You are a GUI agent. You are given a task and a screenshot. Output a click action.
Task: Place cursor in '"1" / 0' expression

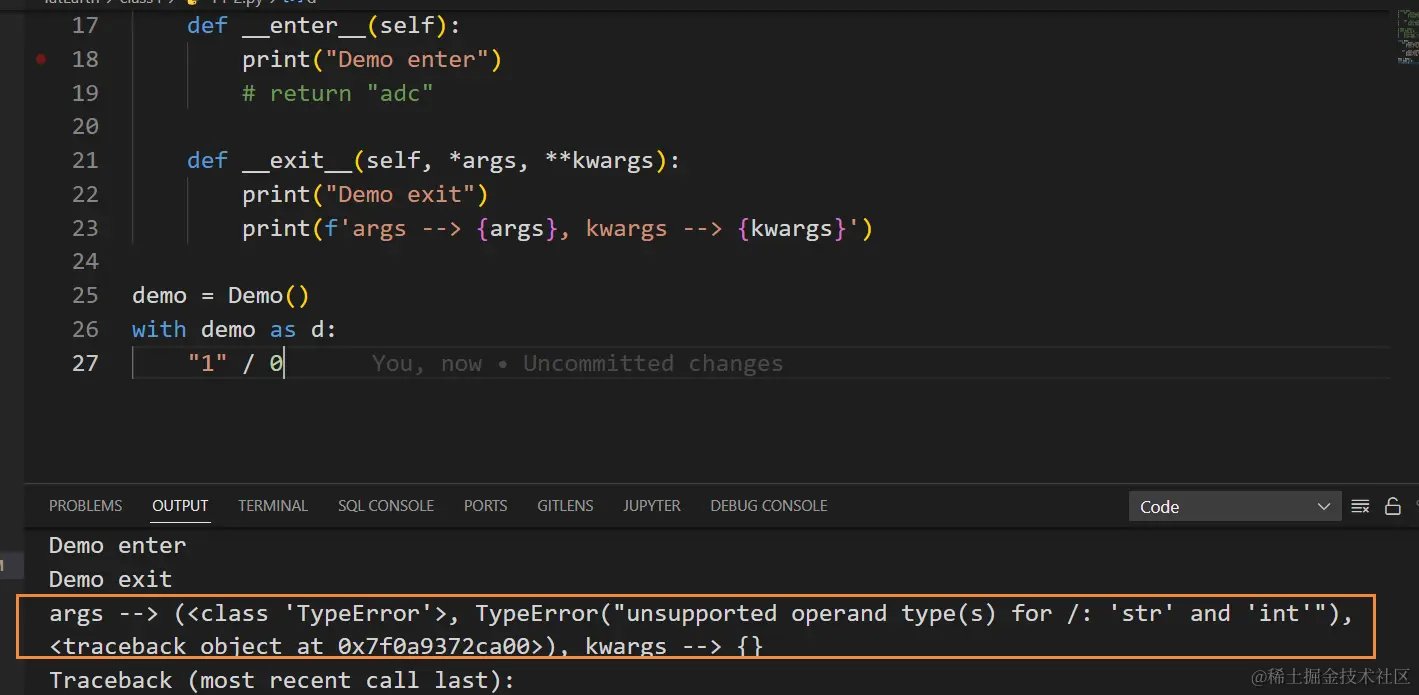click(x=236, y=363)
